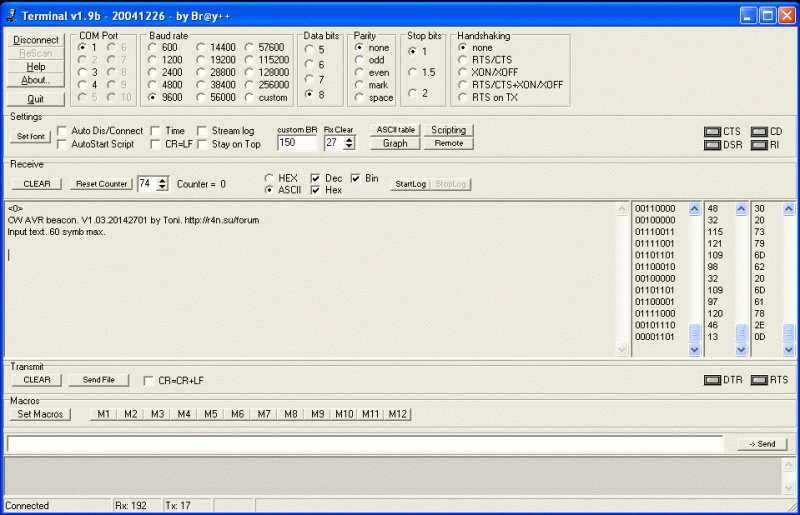
Task: Click the custom BR input field
Action: (296, 143)
